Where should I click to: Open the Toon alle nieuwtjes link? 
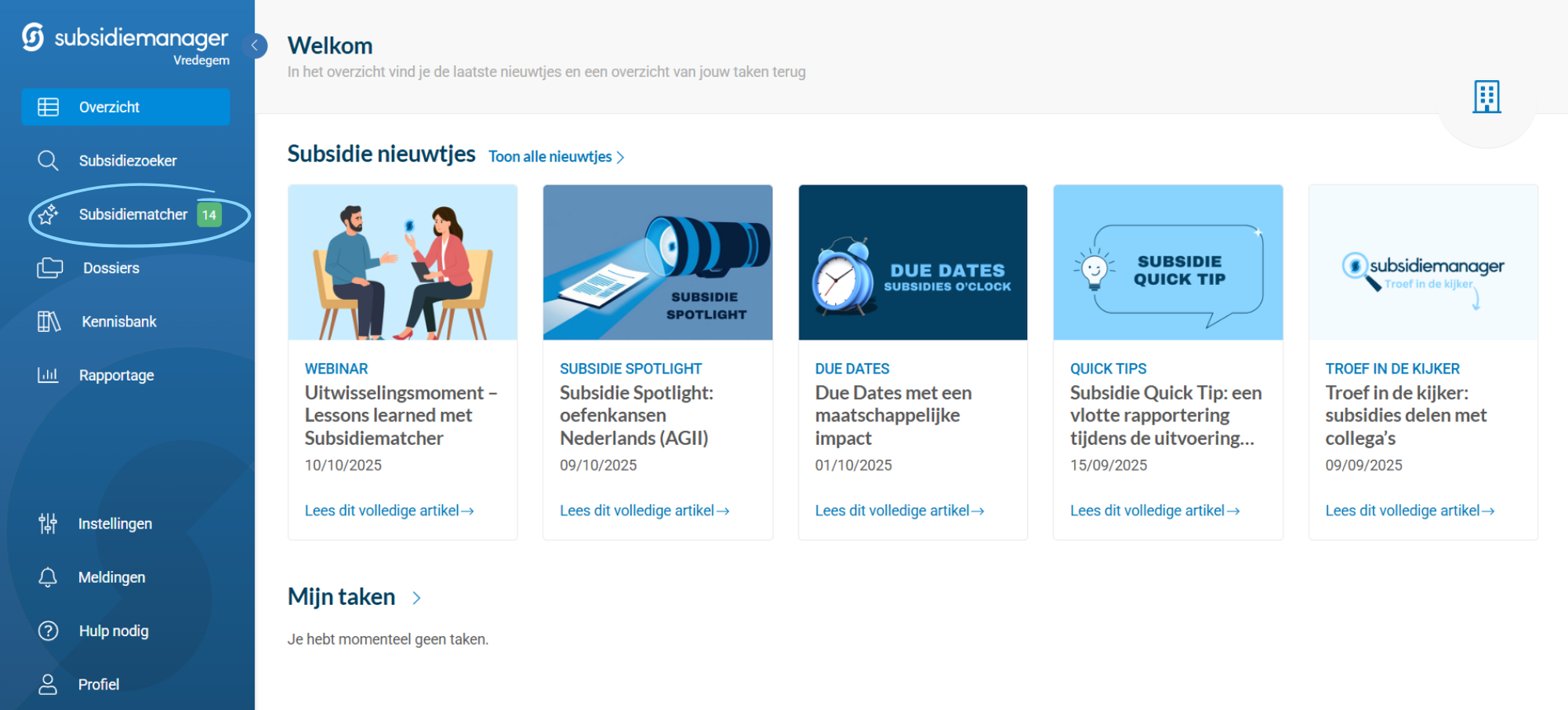(x=556, y=157)
